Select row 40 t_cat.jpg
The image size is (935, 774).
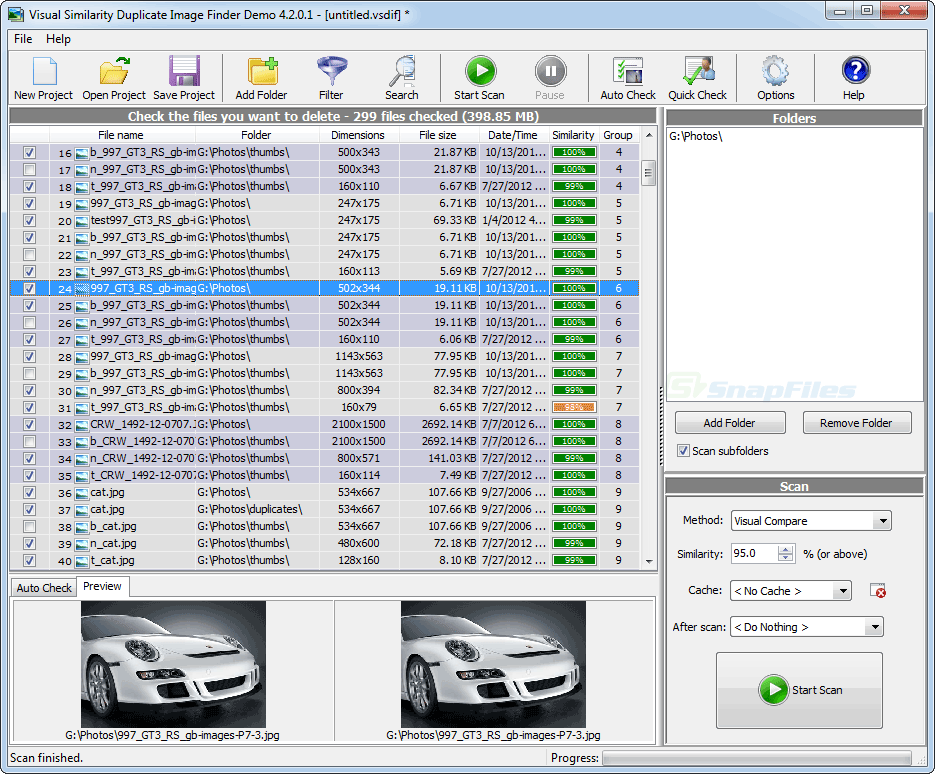click(324, 561)
